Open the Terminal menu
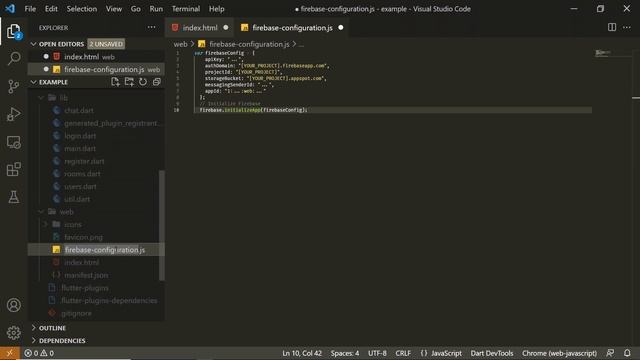 [186, 9]
